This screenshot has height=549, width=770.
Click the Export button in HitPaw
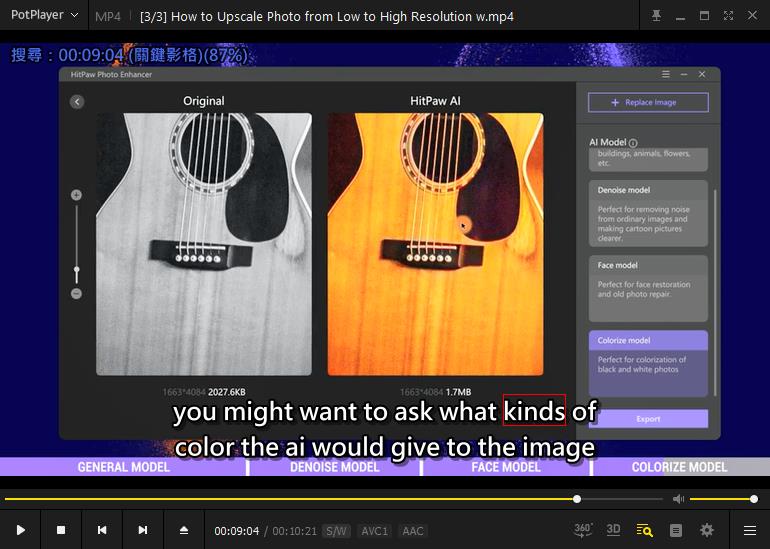tap(648, 419)
